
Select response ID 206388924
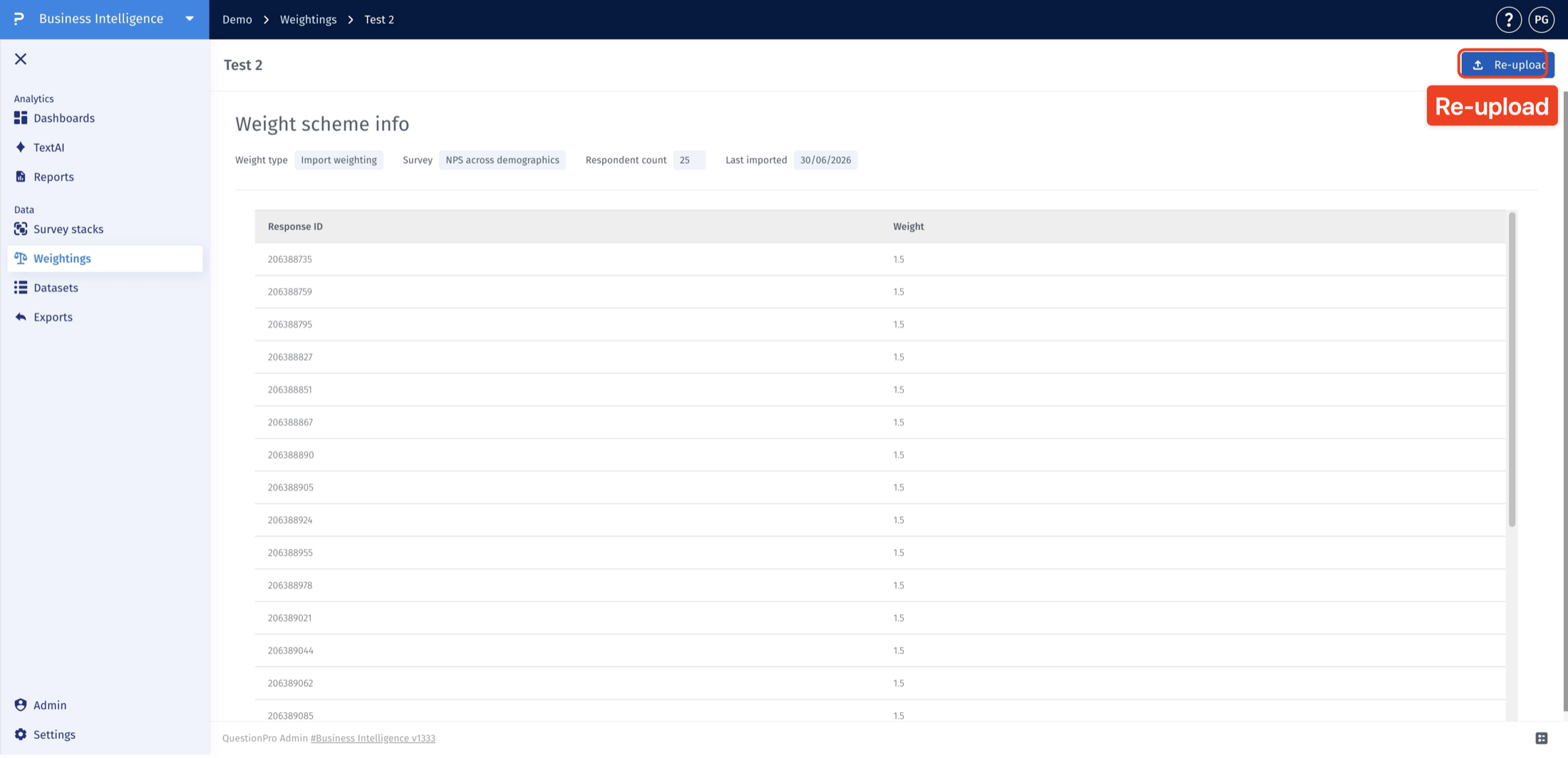click(290, 520)
